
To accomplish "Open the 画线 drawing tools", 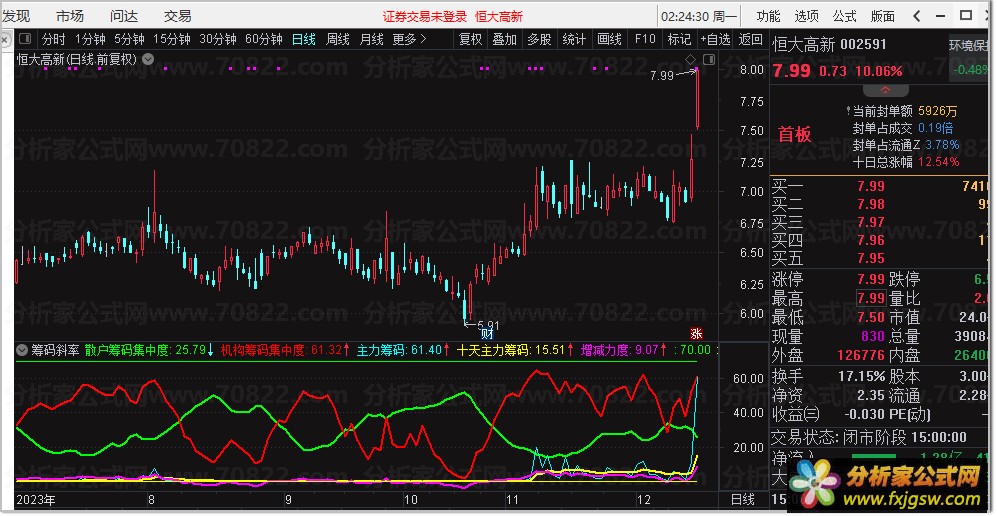I will pyautogui.click(x=609, y=39).
